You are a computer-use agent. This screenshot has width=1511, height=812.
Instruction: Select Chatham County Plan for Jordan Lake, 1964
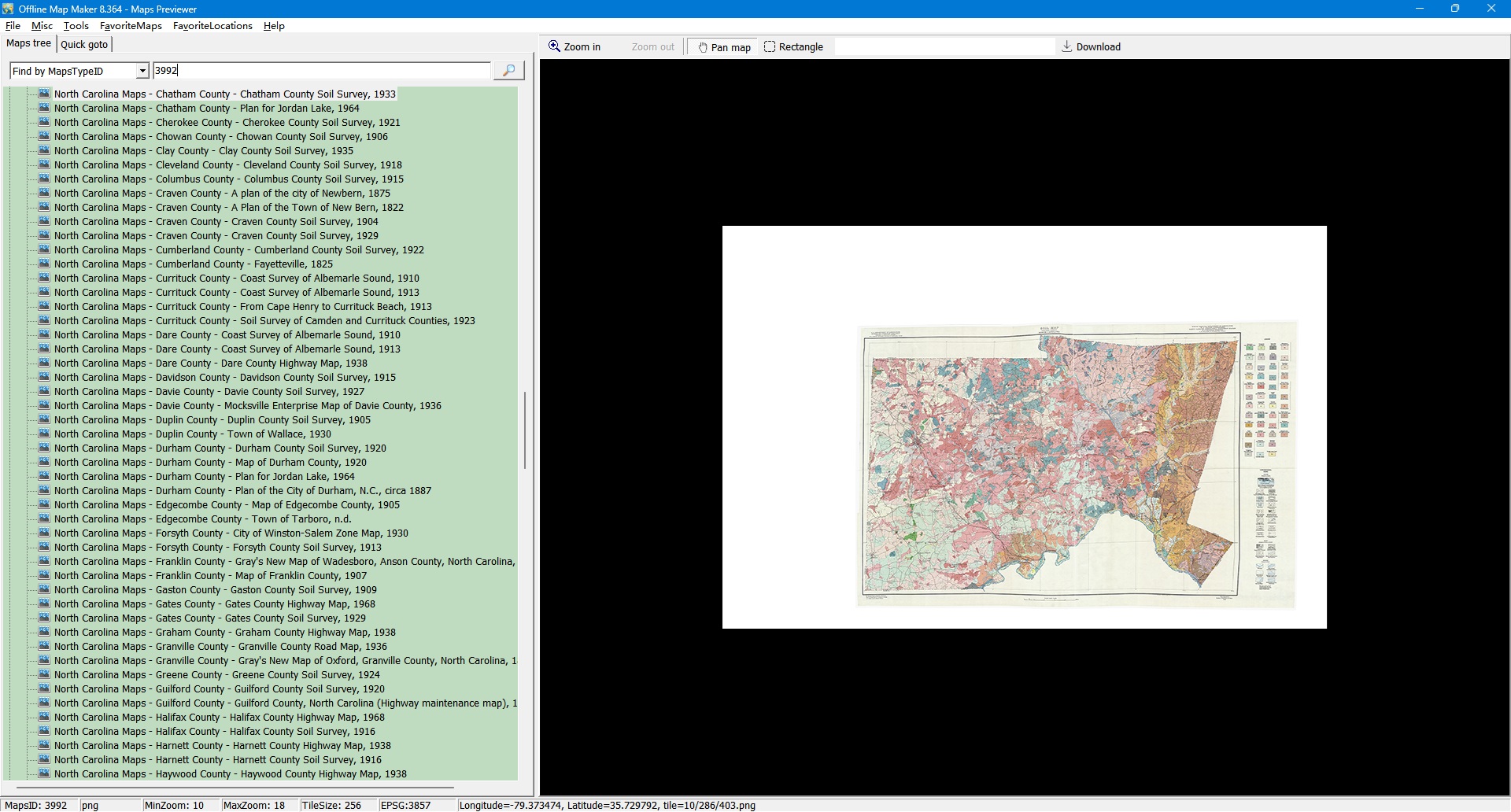pos(206,109)
